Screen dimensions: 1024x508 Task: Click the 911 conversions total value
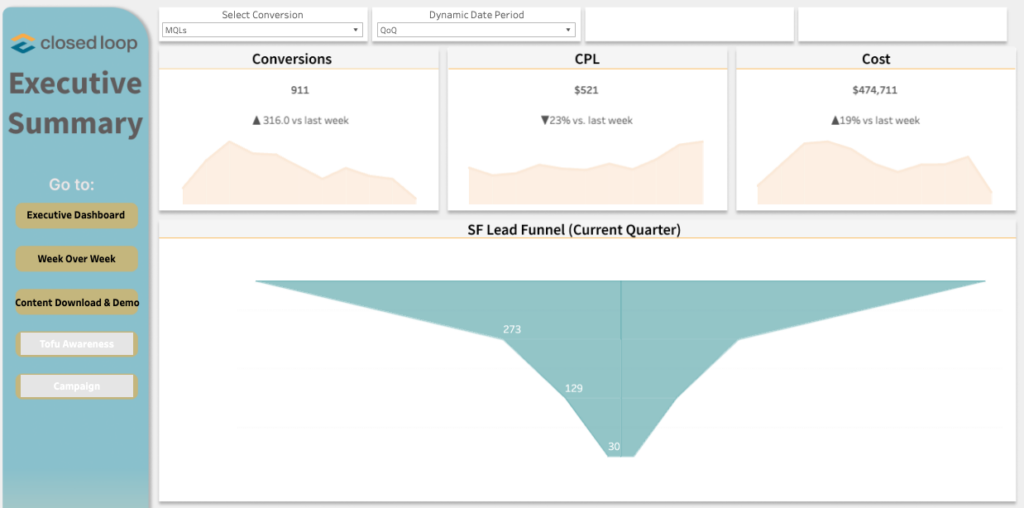(299, 90)
